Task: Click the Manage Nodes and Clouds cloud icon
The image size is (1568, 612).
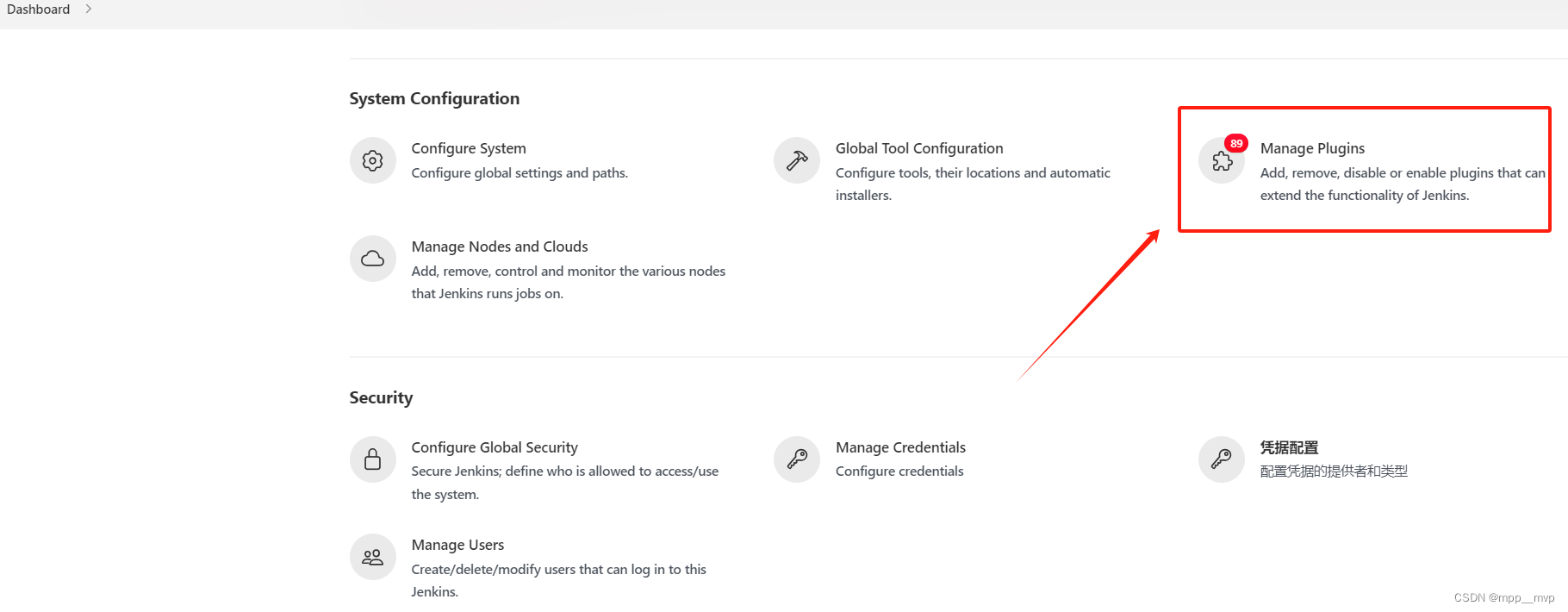Action: tap(372, 259)
